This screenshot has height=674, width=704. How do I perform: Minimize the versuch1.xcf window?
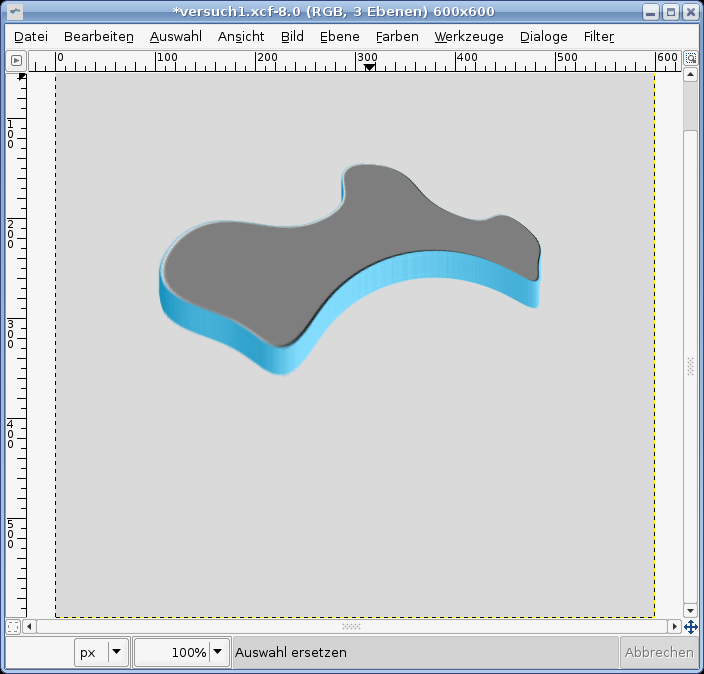tap(650, 12)
